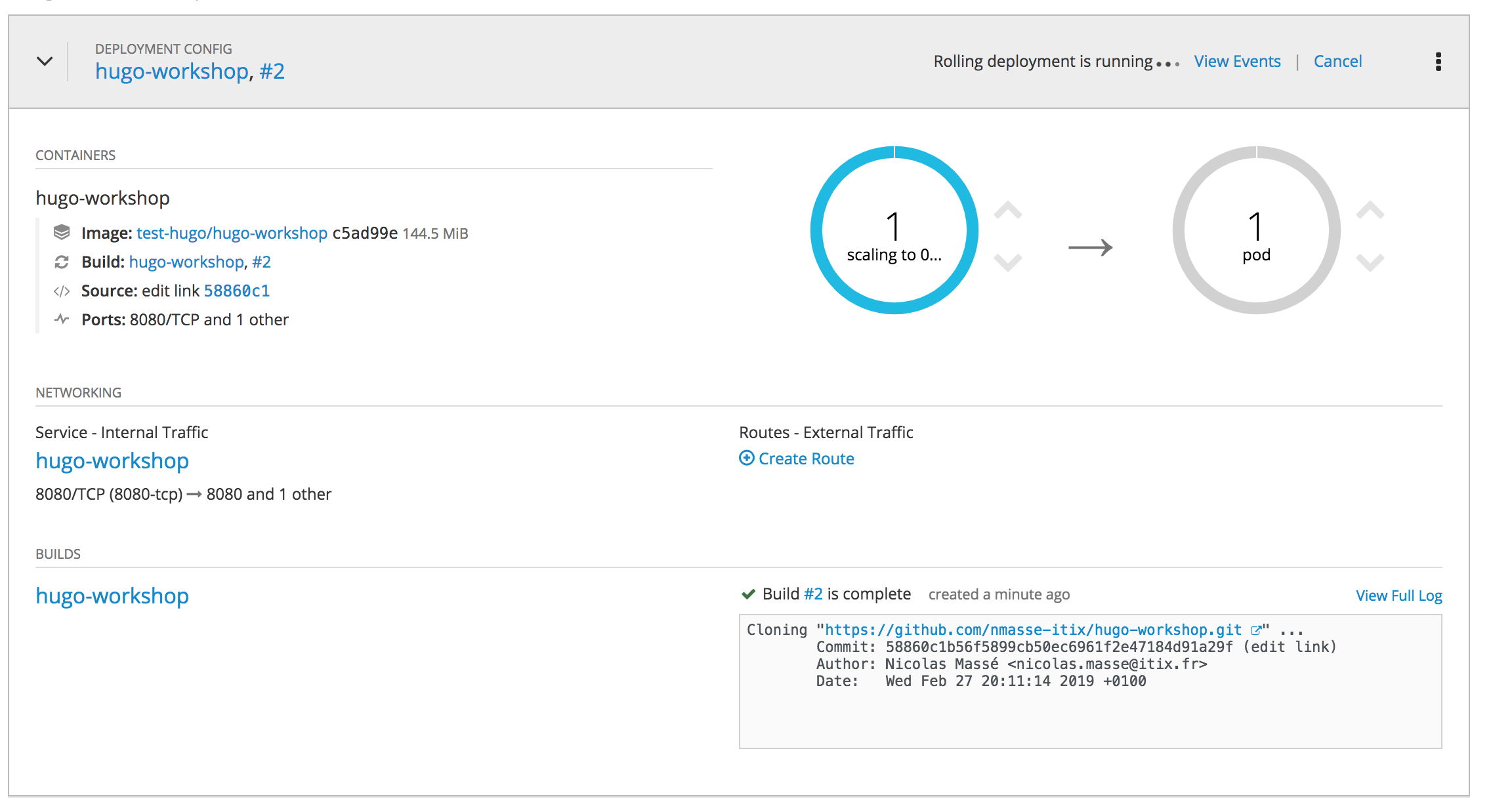
Task: Scale down the old deployment pods
Action: coord(1007,262)
